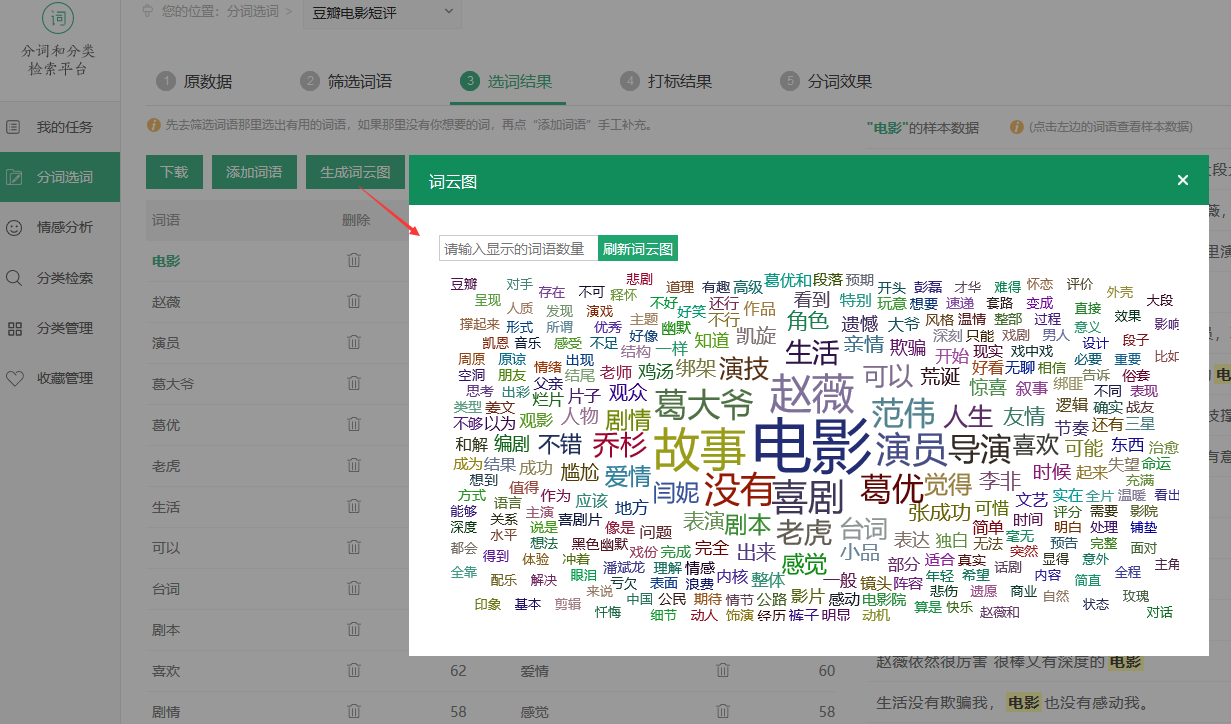Viewport: 1231px width, 724px height.
Task: Click the word 感觉 in the table row with count 58
Action: pos(534,712)
